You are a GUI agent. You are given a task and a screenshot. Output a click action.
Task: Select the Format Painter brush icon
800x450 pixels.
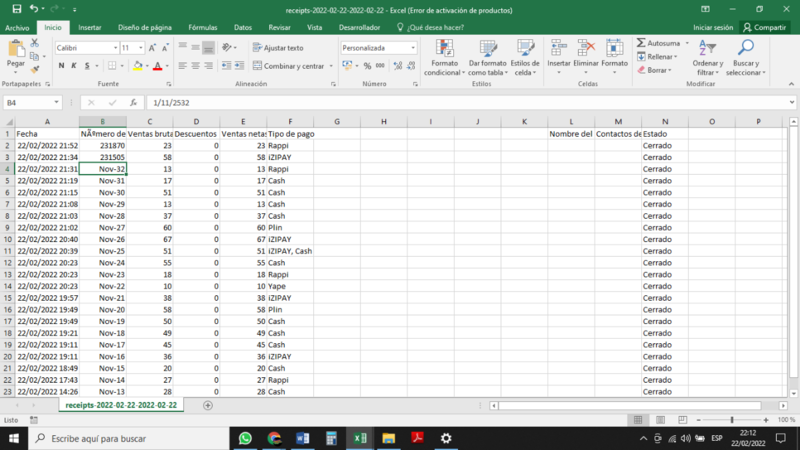click(x=37, y=70)
